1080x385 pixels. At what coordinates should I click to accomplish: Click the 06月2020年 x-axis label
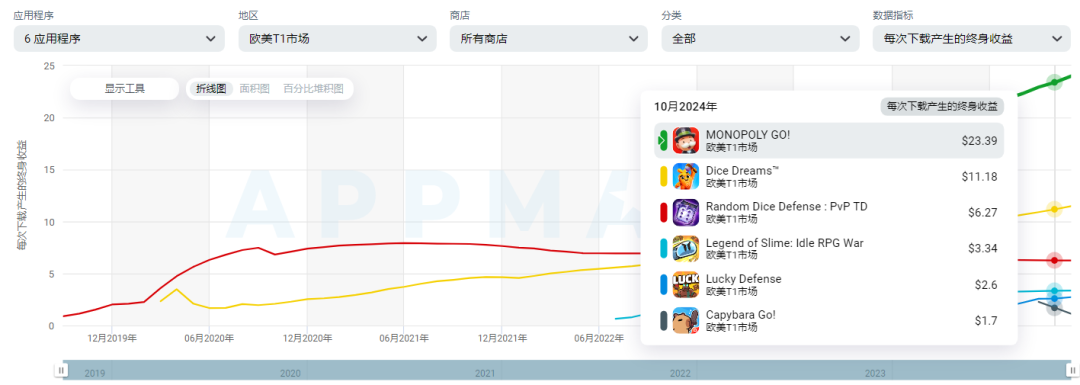tap(209, 338)
